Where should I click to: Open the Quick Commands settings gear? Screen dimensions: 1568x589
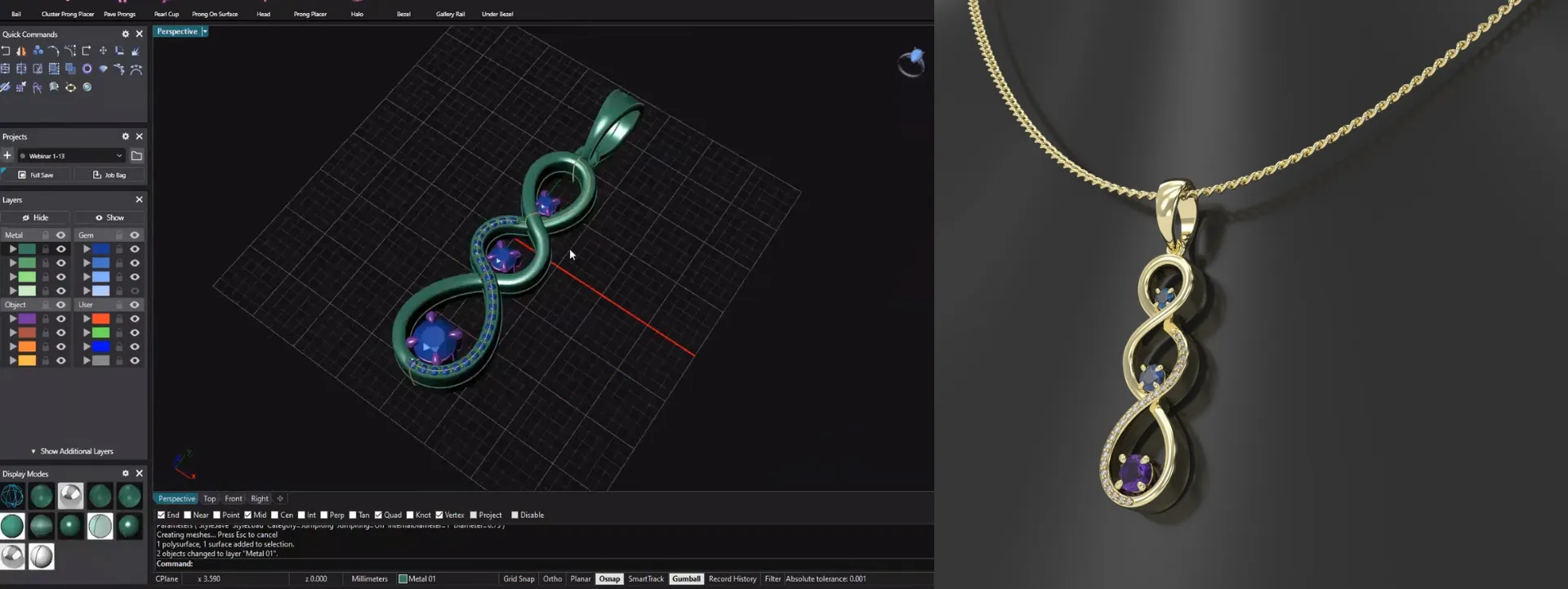[x=126, y=34]
